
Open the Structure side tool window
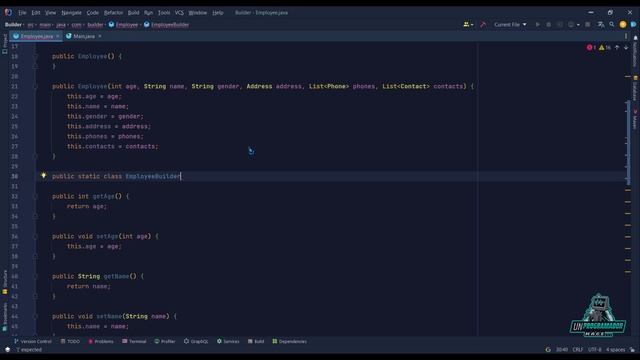[5, 282]
